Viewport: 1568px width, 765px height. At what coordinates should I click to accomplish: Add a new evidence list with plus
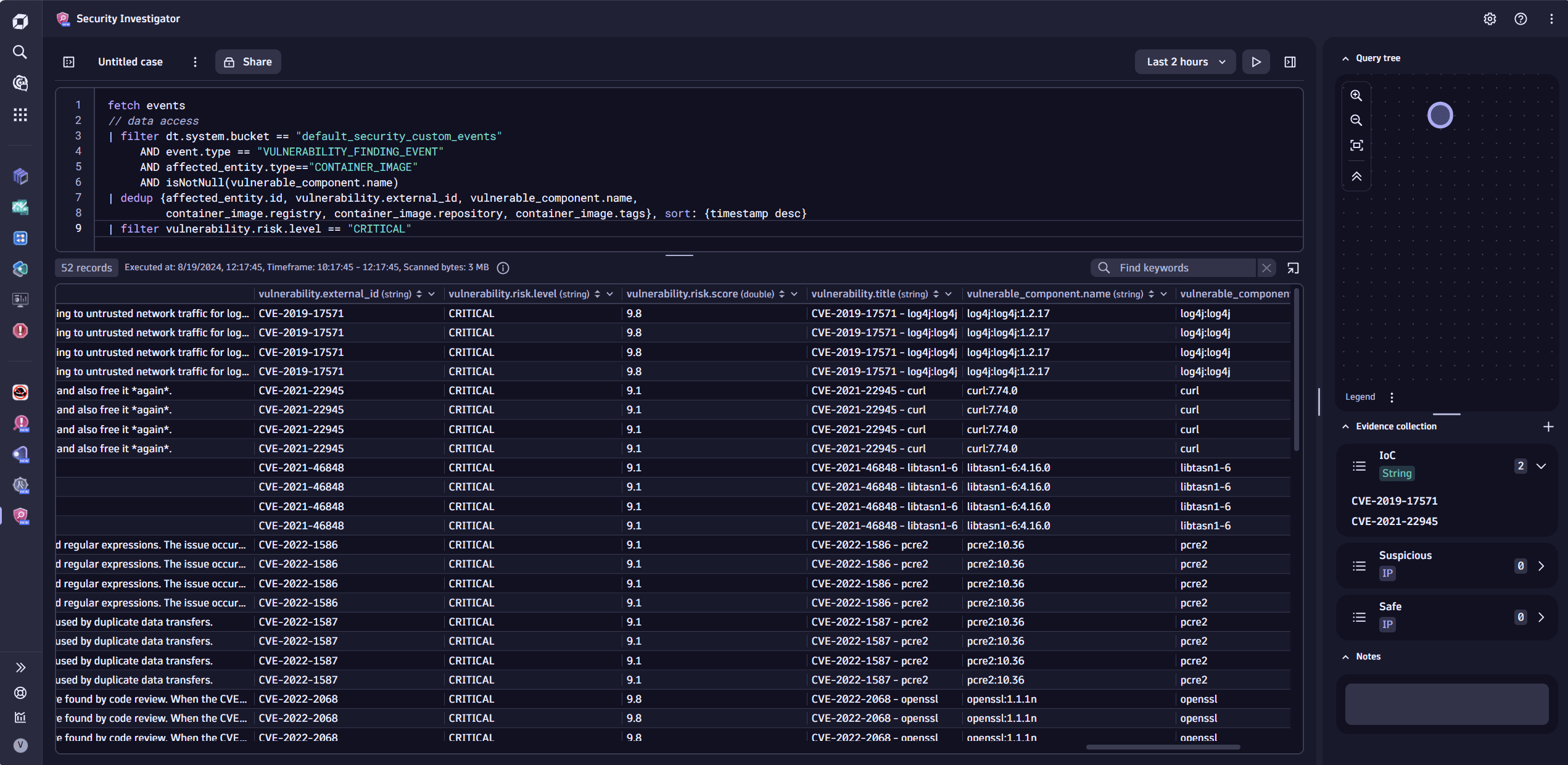tap(1548, 427)
